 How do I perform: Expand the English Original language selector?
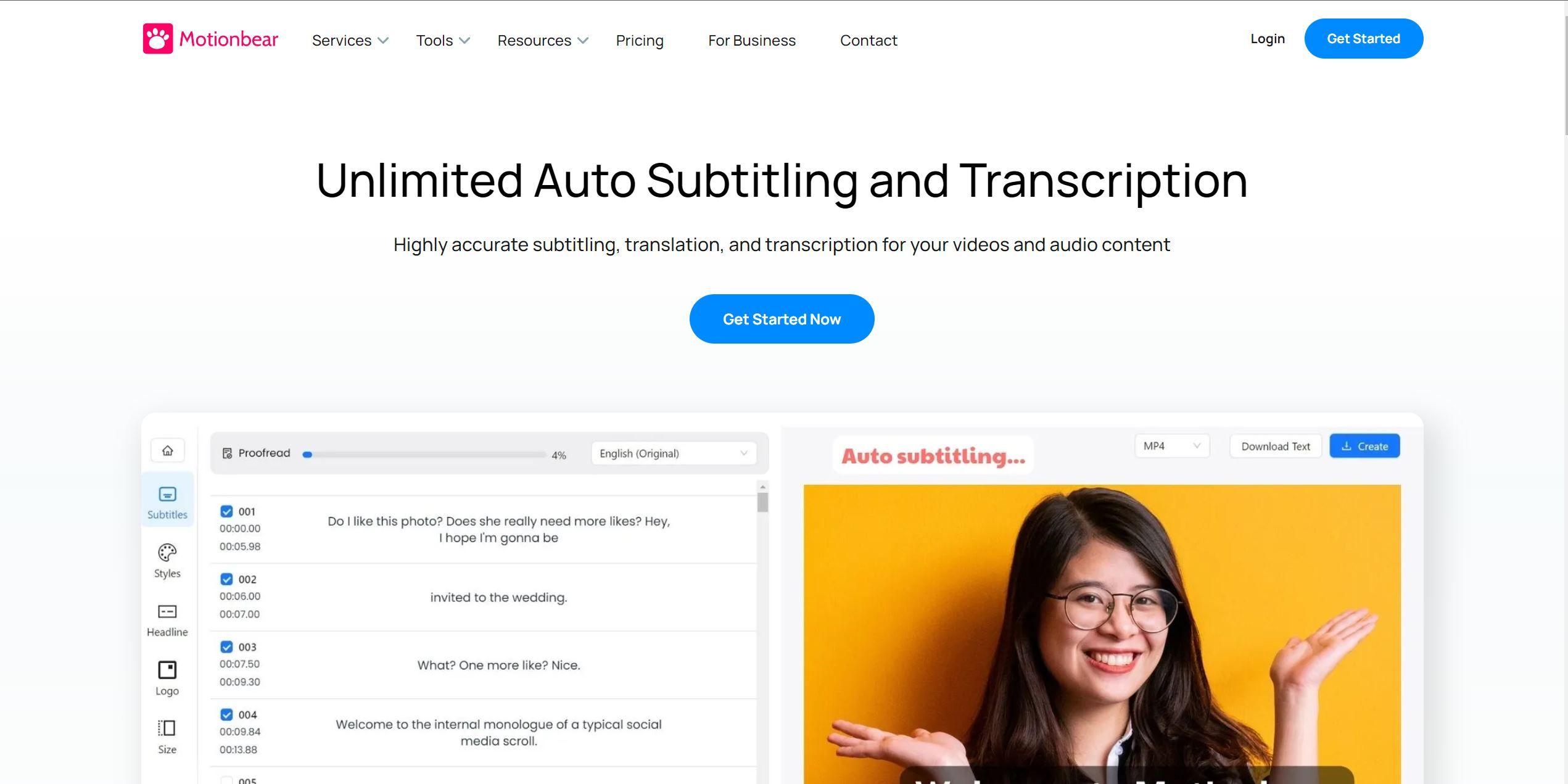673,453
